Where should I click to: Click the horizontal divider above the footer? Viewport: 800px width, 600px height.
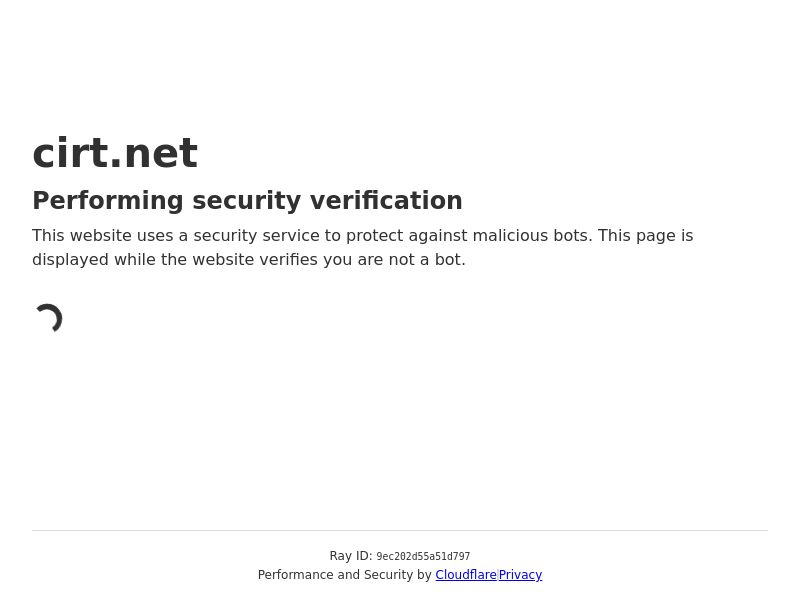(x=400, y=530)
